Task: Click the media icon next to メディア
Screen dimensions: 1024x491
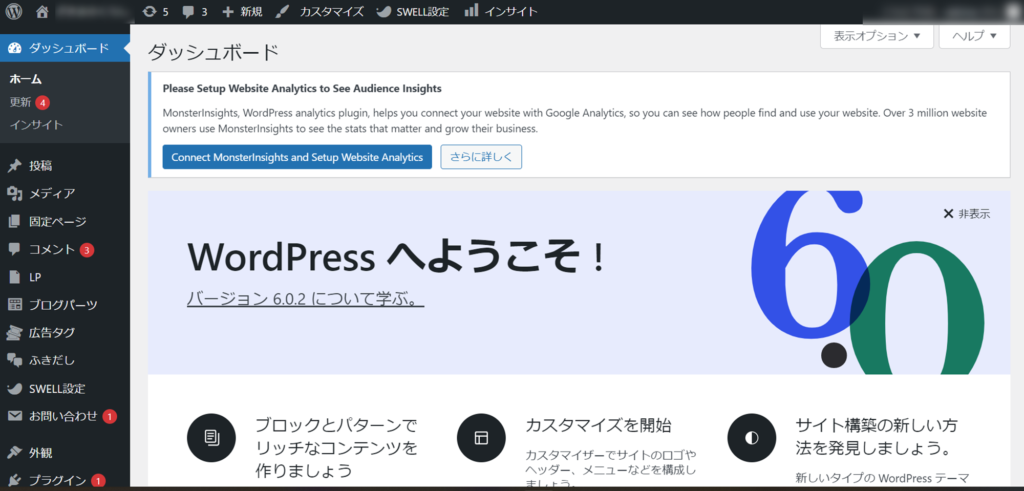Action: [14, 193]
